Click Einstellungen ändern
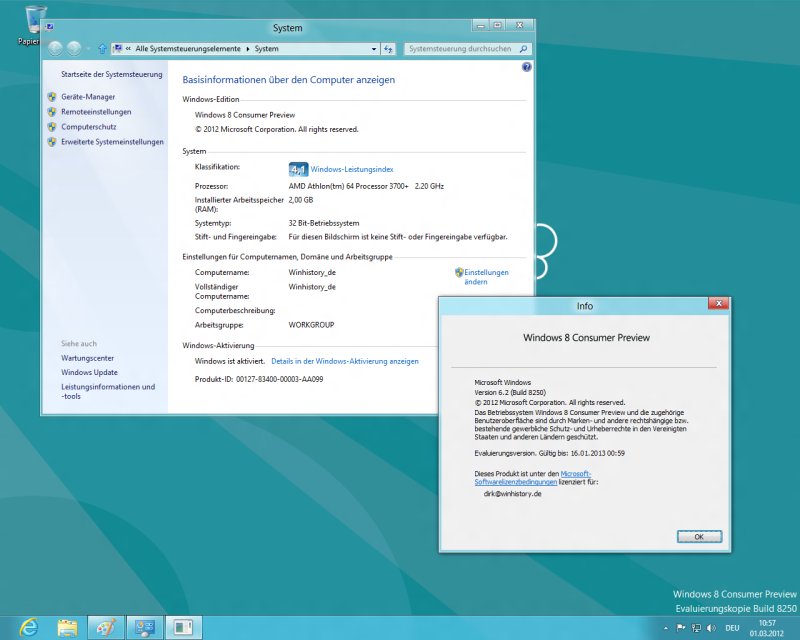 point(486,277)
